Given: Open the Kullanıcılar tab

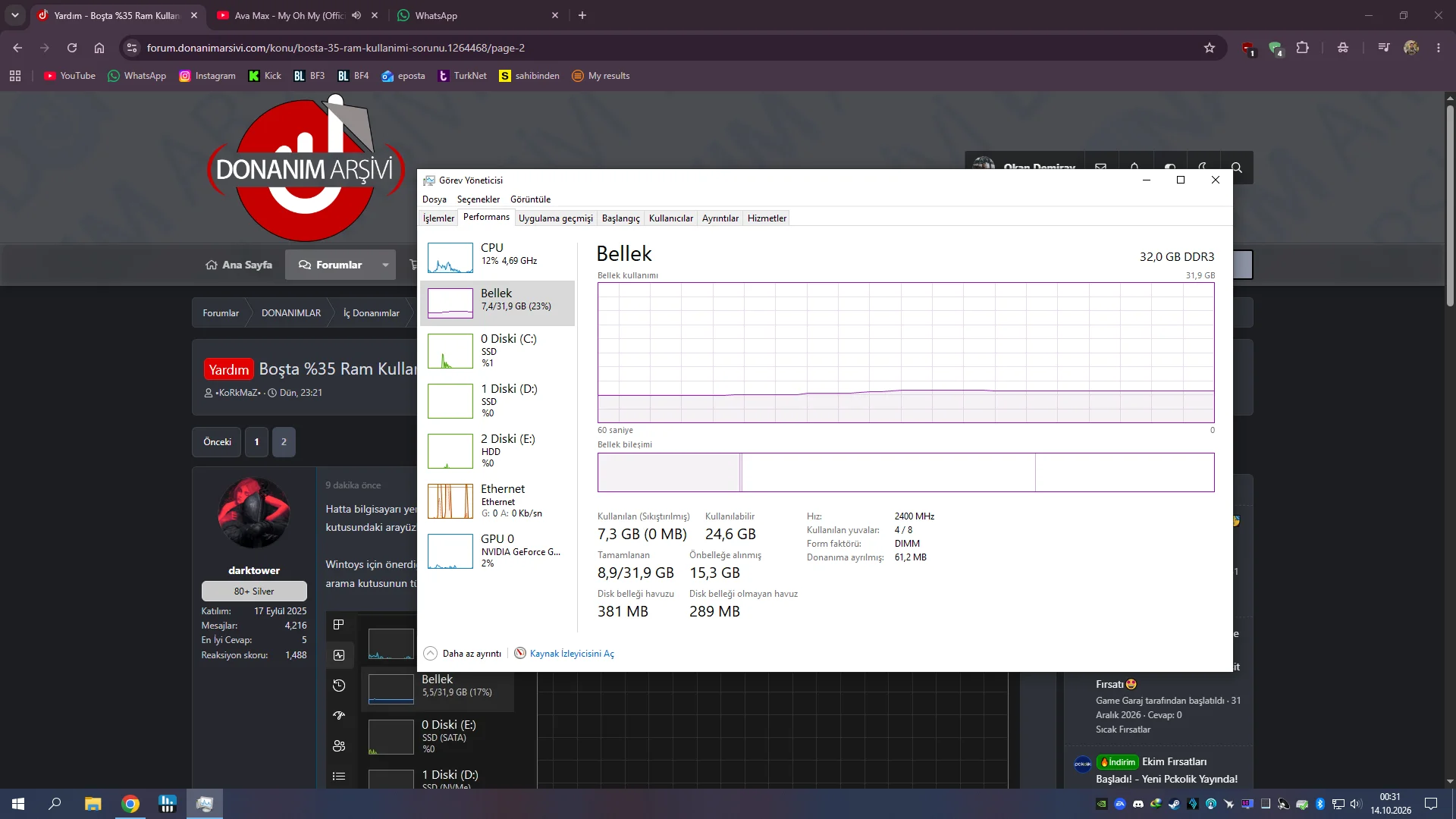Looking at the screenshot, I should pos(670,218).
